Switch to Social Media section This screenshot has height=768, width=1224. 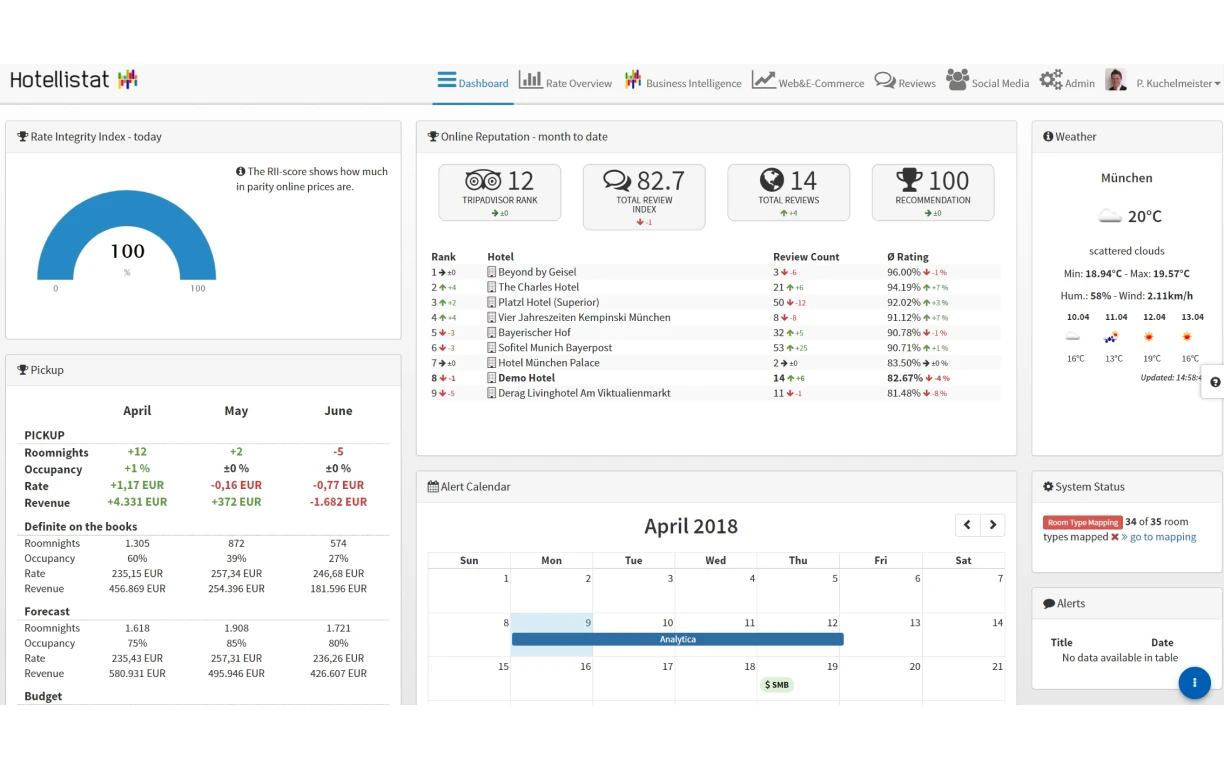point(987,82)
